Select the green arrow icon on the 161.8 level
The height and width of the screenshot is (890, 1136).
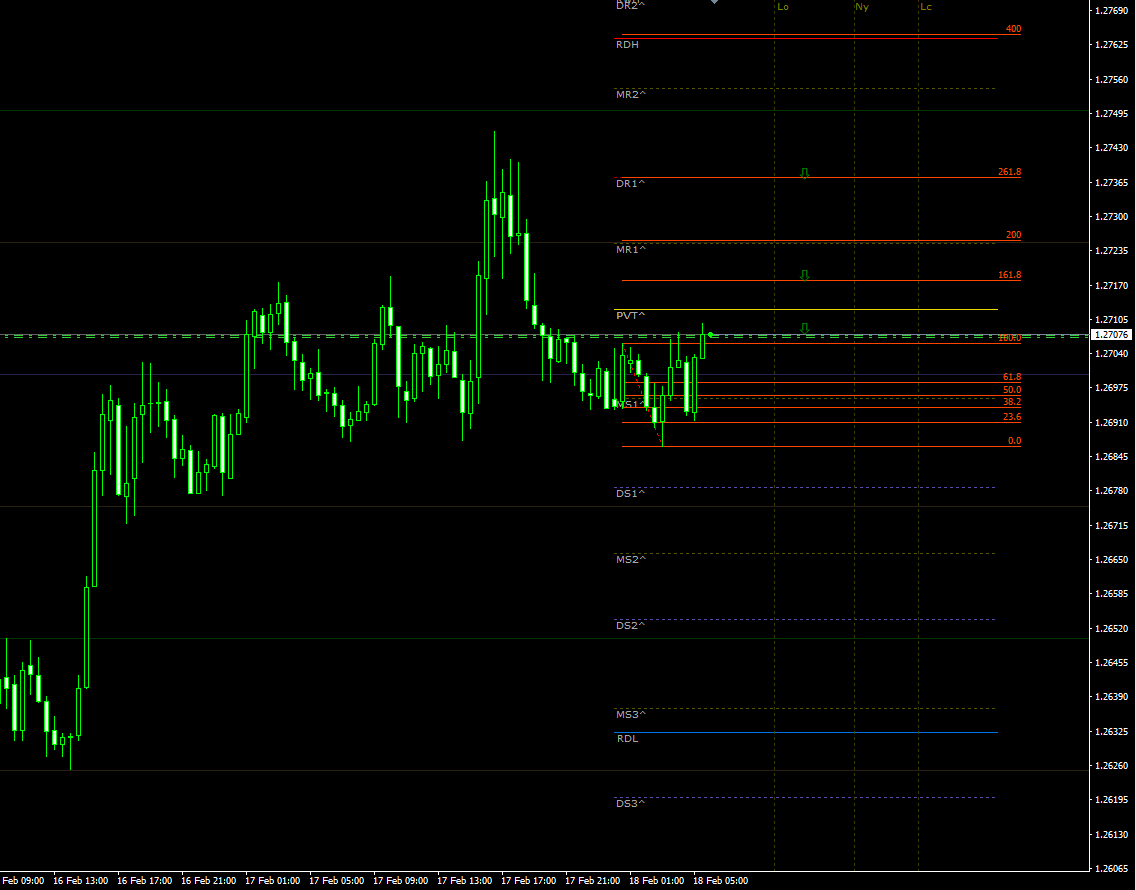pos(805,273)
